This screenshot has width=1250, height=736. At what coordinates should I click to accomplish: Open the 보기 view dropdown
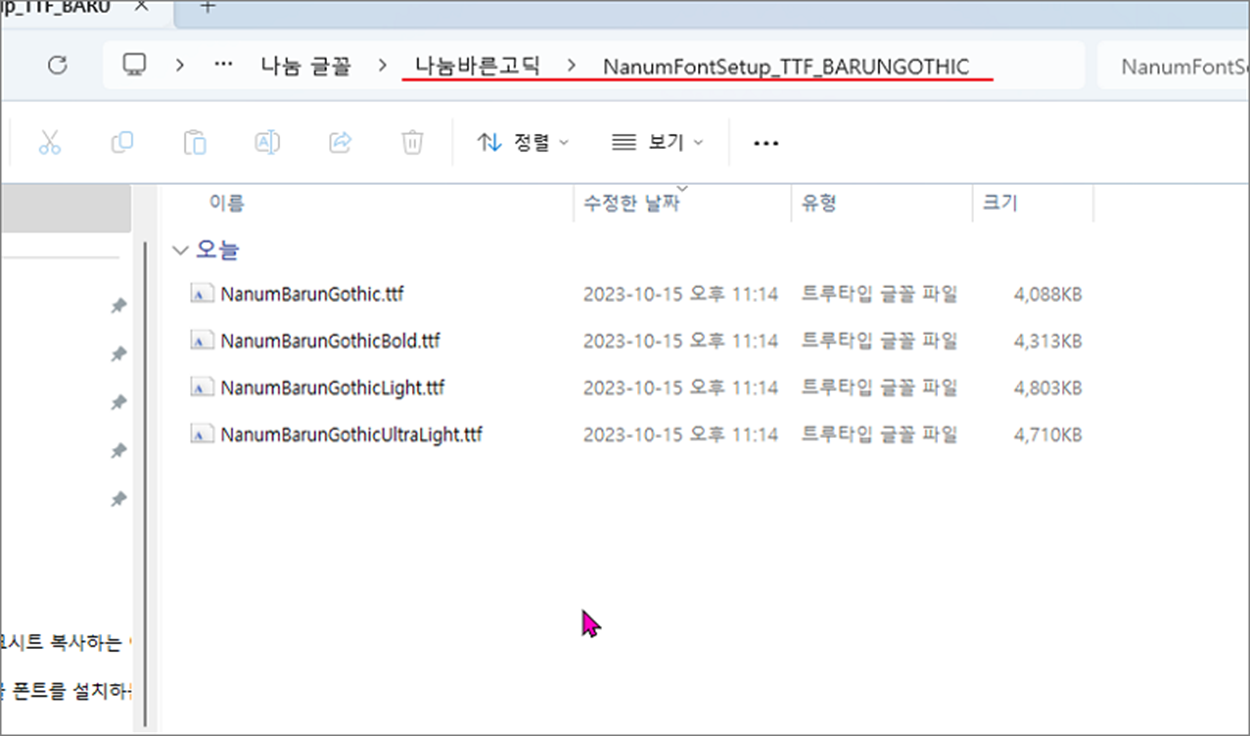pos(657,142)
